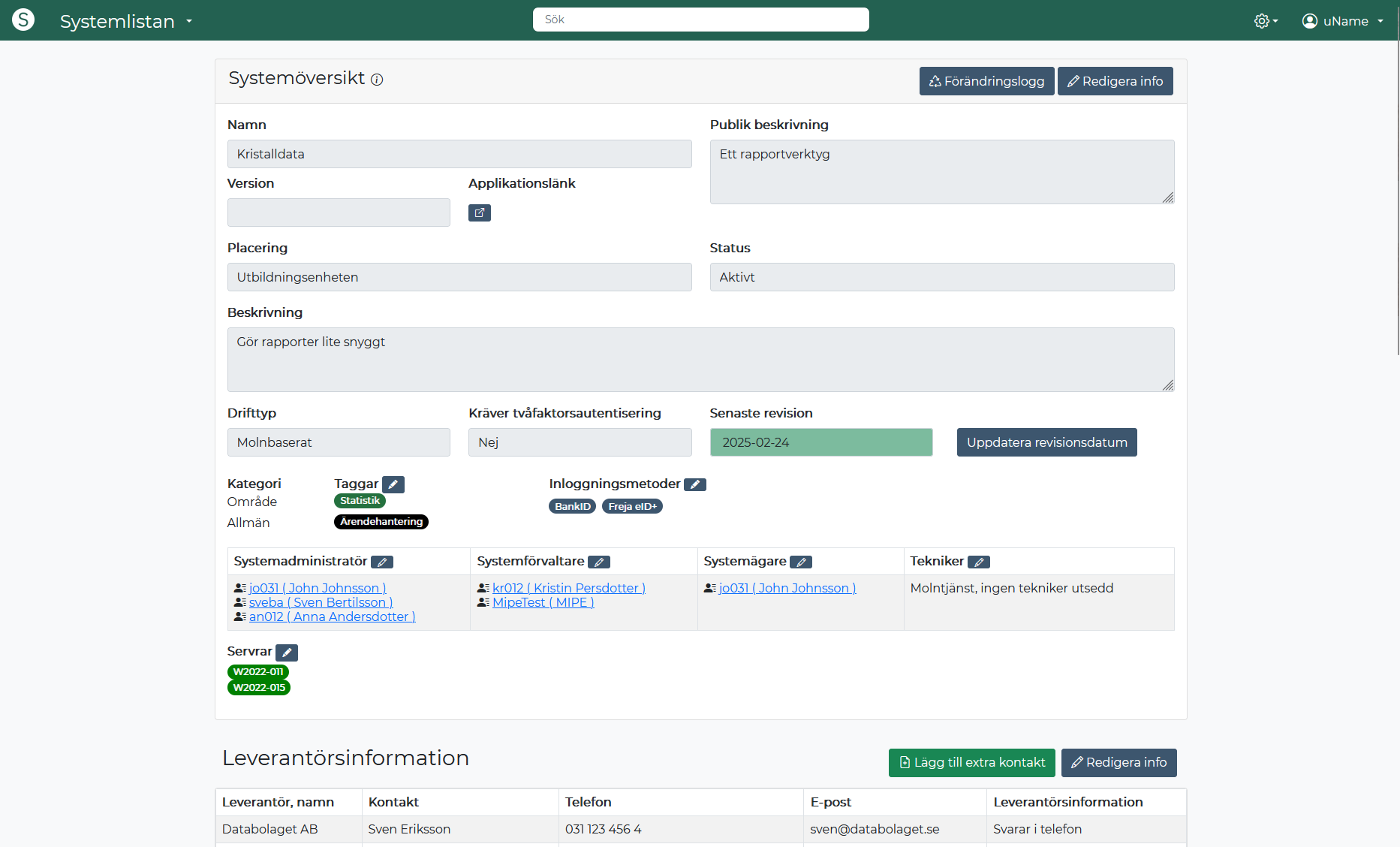Click Uppdatera revisionsdatum button
The width and height of the screenshot is (1400, 847).
1046,442
